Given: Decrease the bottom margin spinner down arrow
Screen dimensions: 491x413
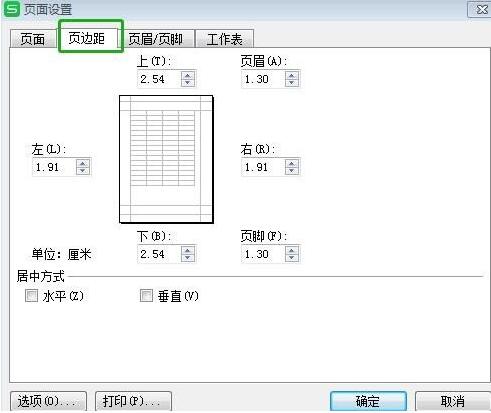Looking at the screenshot, I should (188, 258).
